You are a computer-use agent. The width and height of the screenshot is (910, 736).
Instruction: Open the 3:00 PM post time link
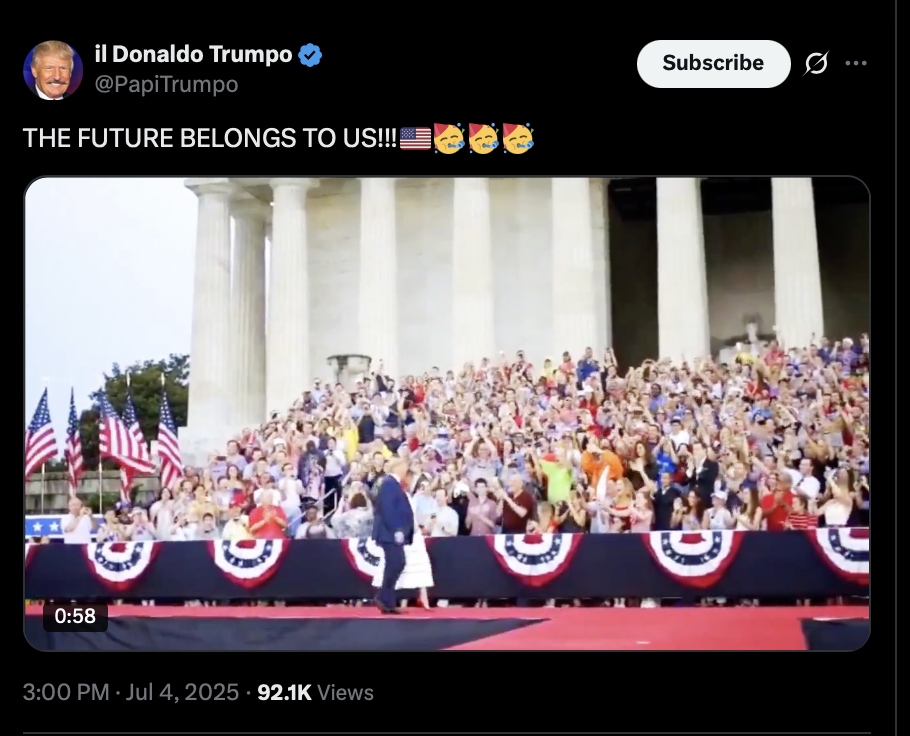(66, 692)
